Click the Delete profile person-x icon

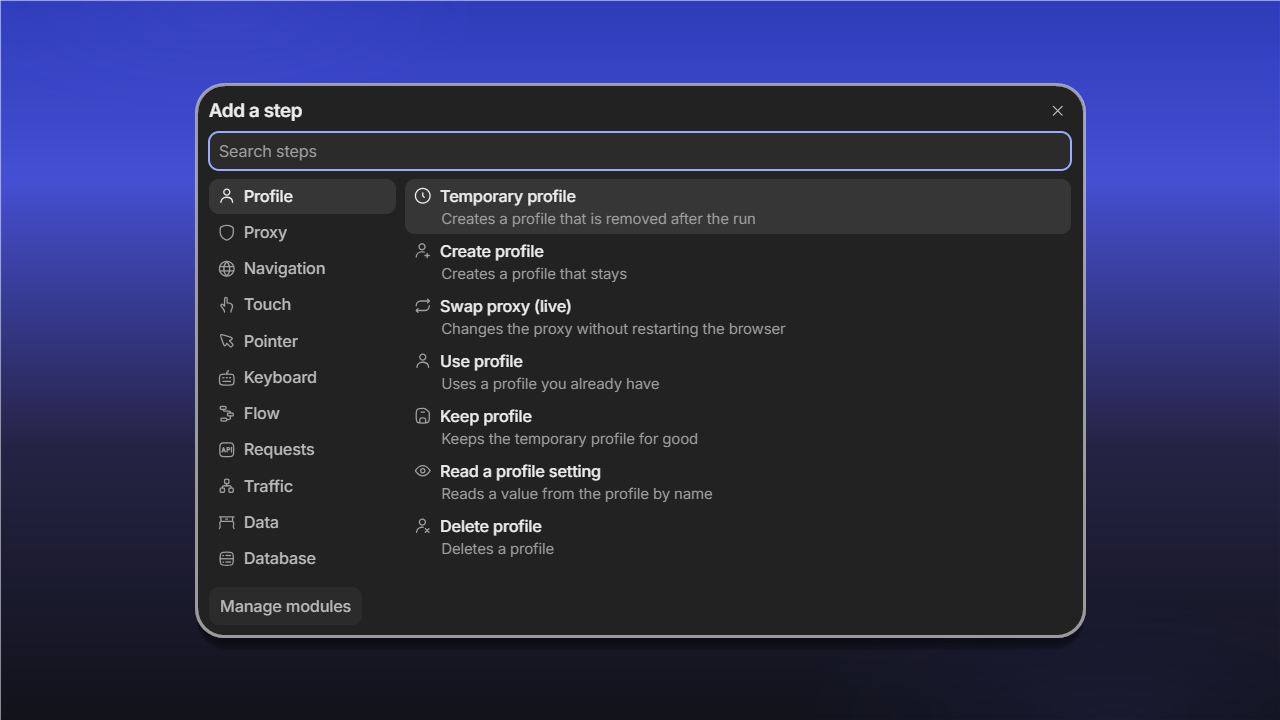pyautogui.click(x=423, y=526)
